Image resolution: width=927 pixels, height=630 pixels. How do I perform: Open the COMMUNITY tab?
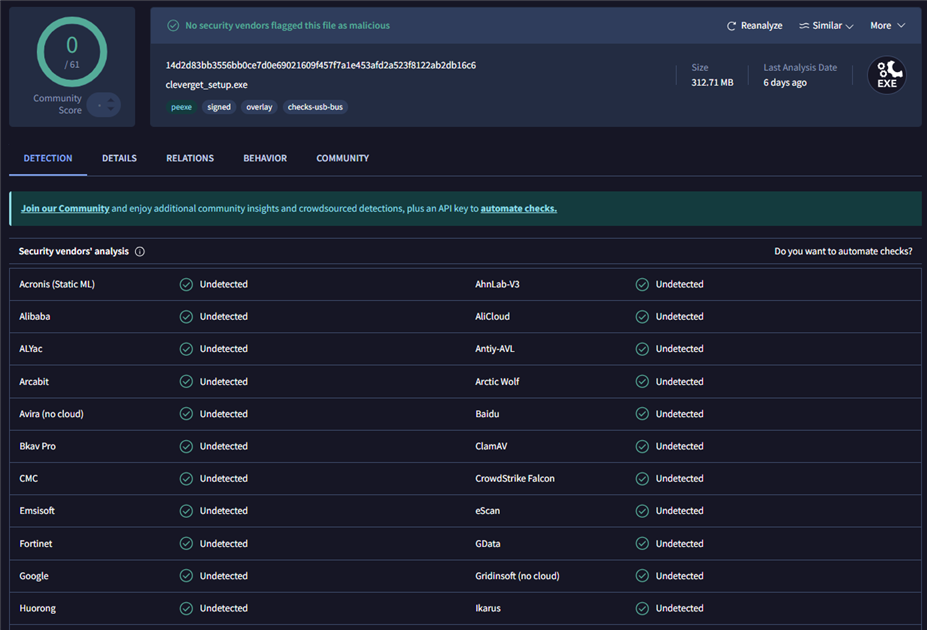[x=342, y=158]
